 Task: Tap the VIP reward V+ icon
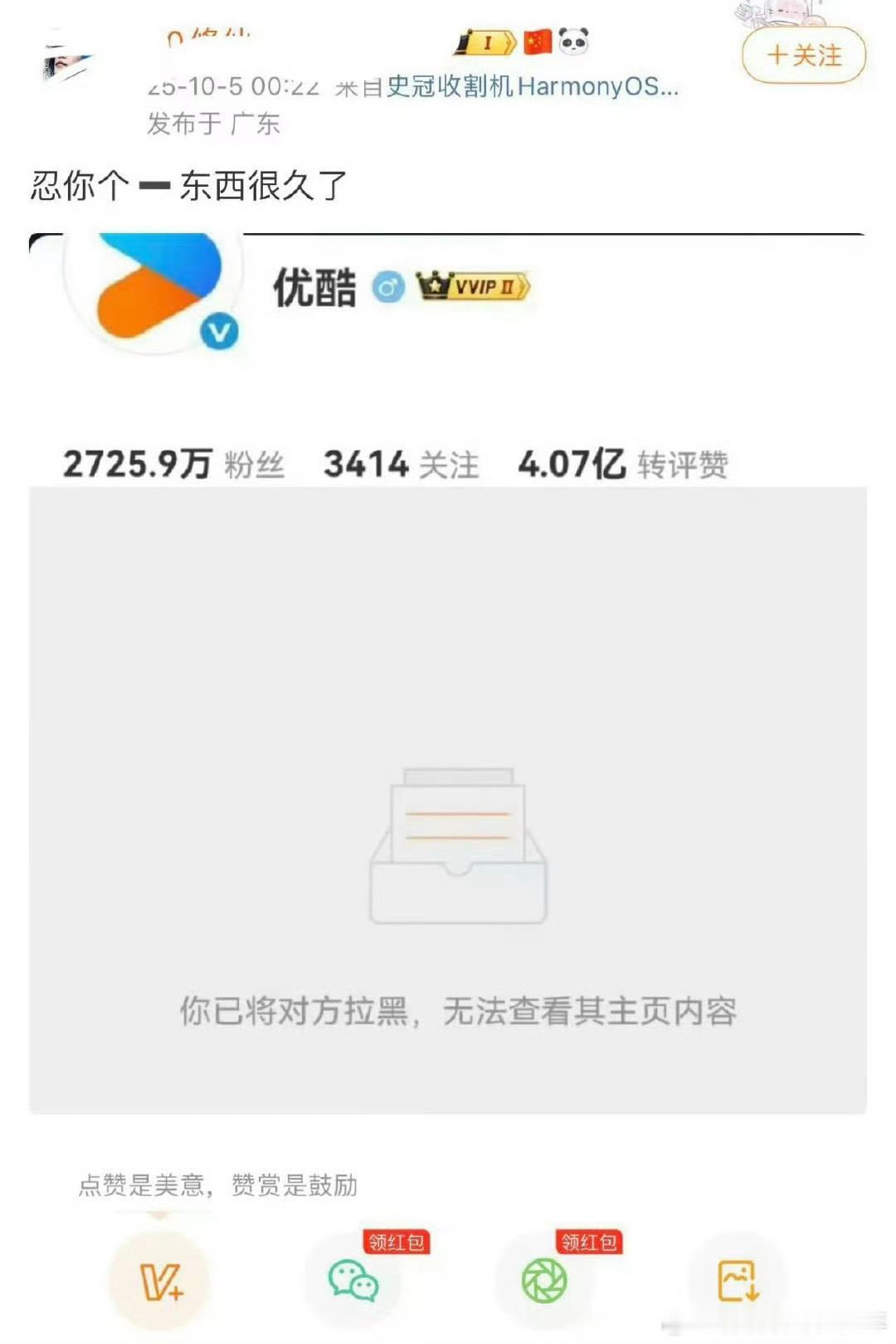tap(160, 1282)
